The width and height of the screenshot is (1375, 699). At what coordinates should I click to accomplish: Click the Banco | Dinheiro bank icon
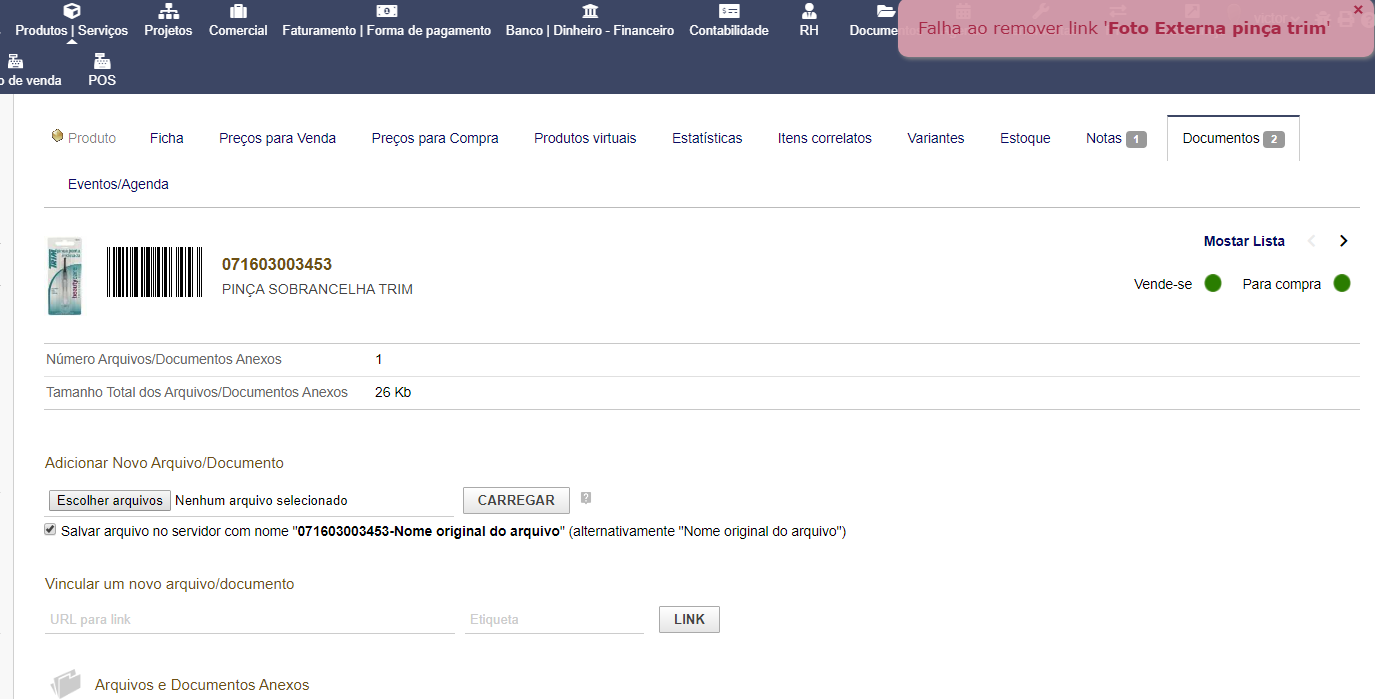(x=590, y=11)
